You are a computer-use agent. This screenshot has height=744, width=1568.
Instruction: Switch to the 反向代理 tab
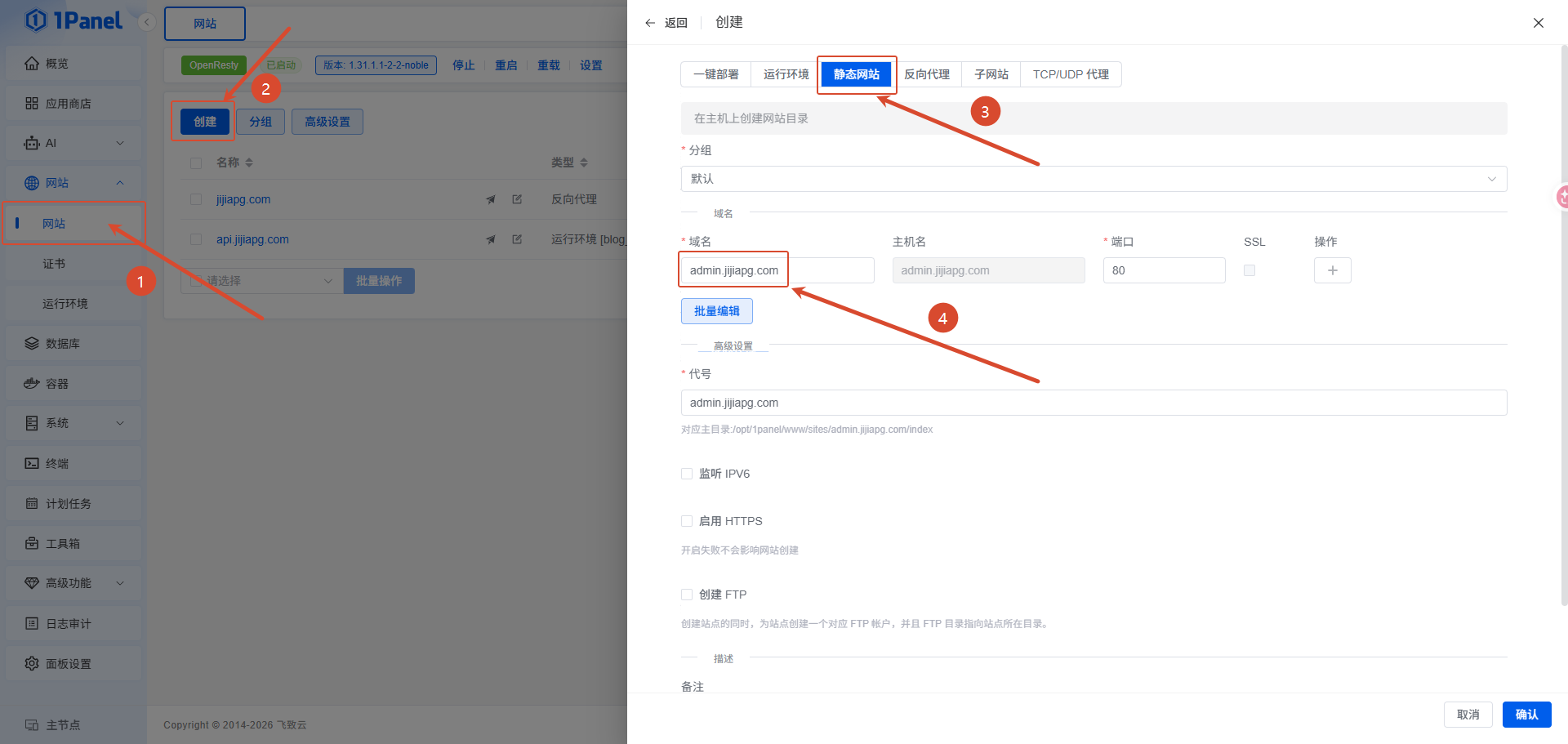(x=927, y=74)
